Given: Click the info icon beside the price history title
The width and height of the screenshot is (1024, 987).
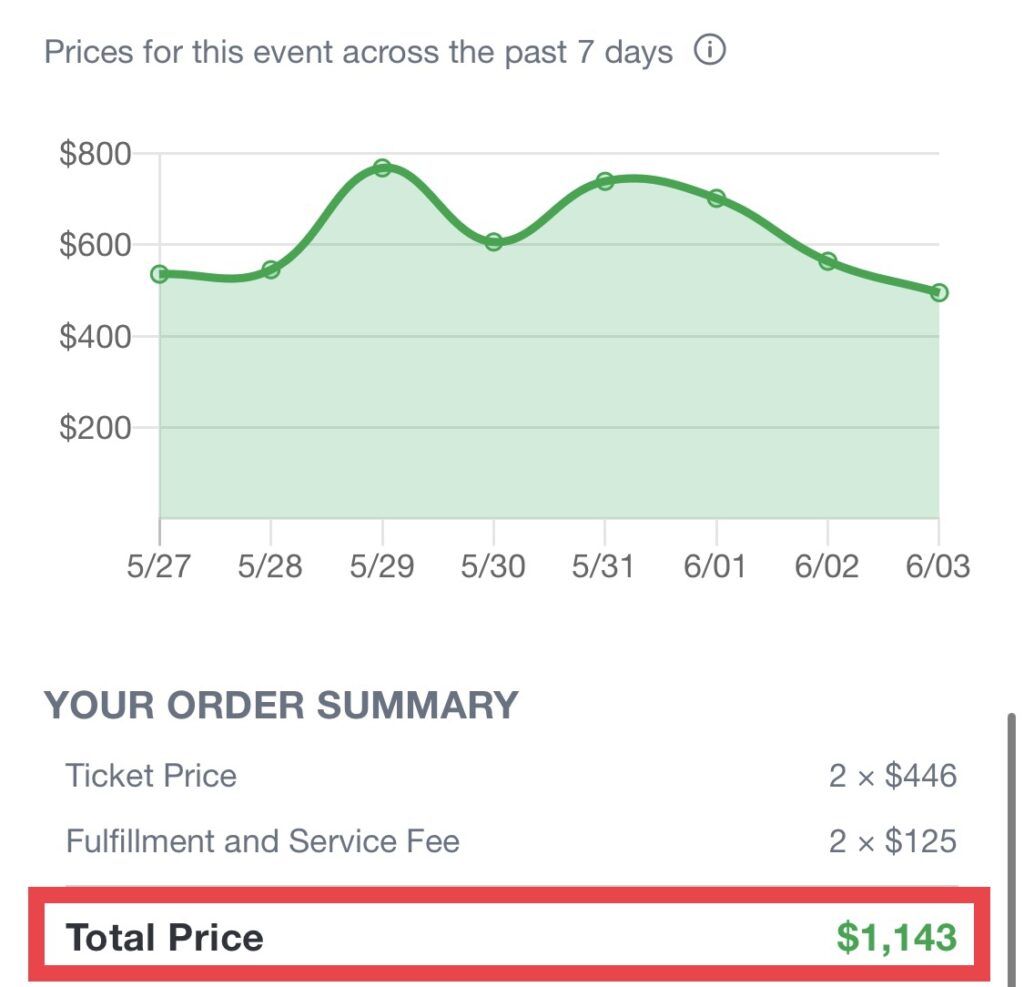Looking at the screenshot, I should tap(709, 51).
